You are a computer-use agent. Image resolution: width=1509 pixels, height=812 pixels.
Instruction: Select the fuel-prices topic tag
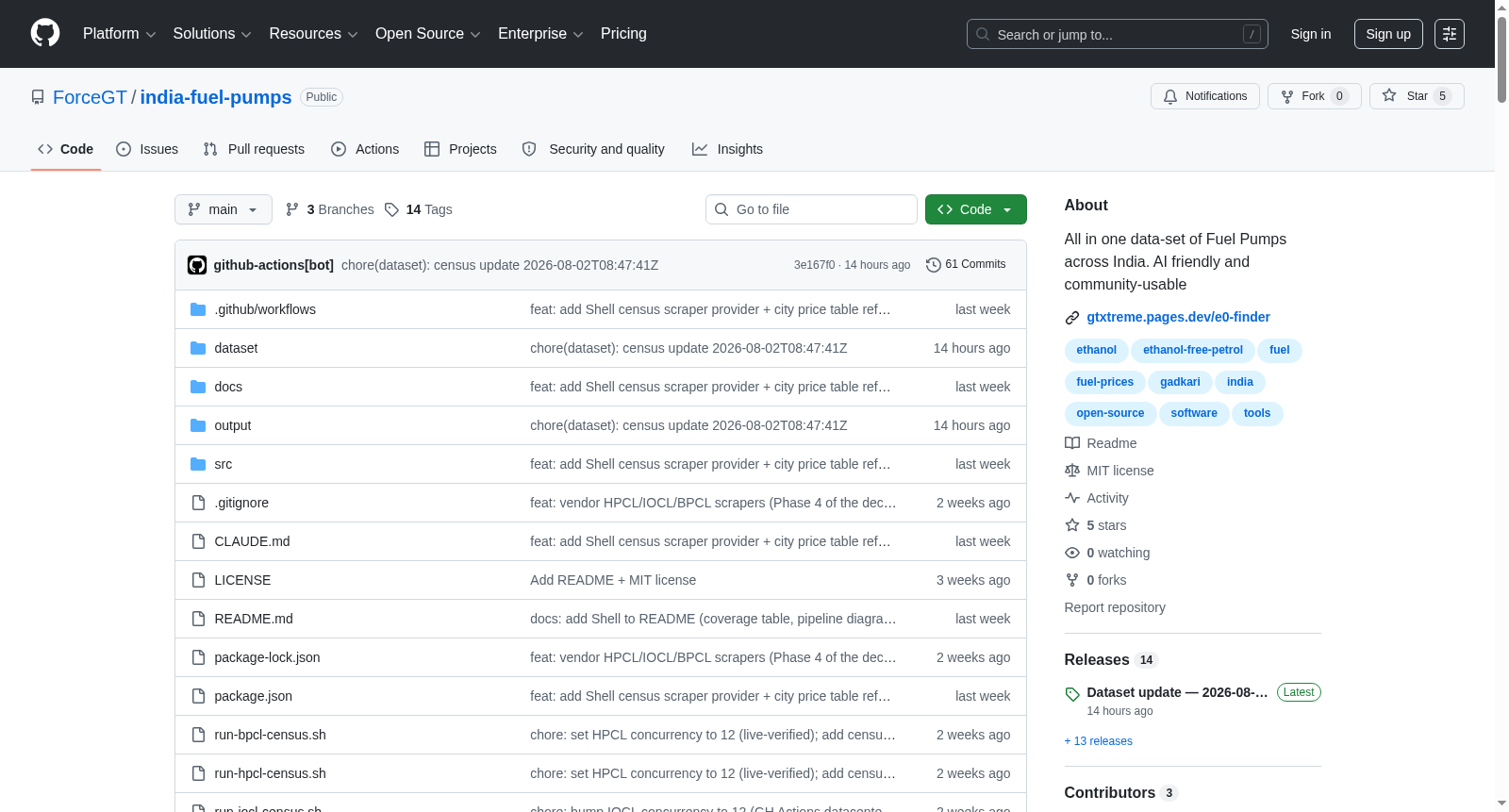[1105, 382]
